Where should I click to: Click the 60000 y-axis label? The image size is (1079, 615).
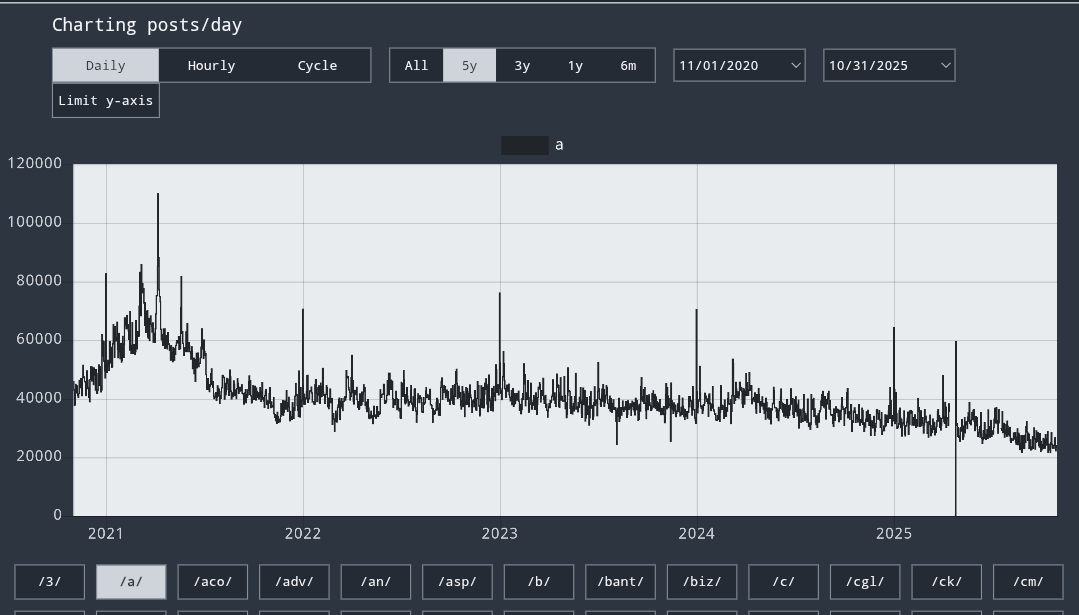pyautogui.click(x=39, y=339)
